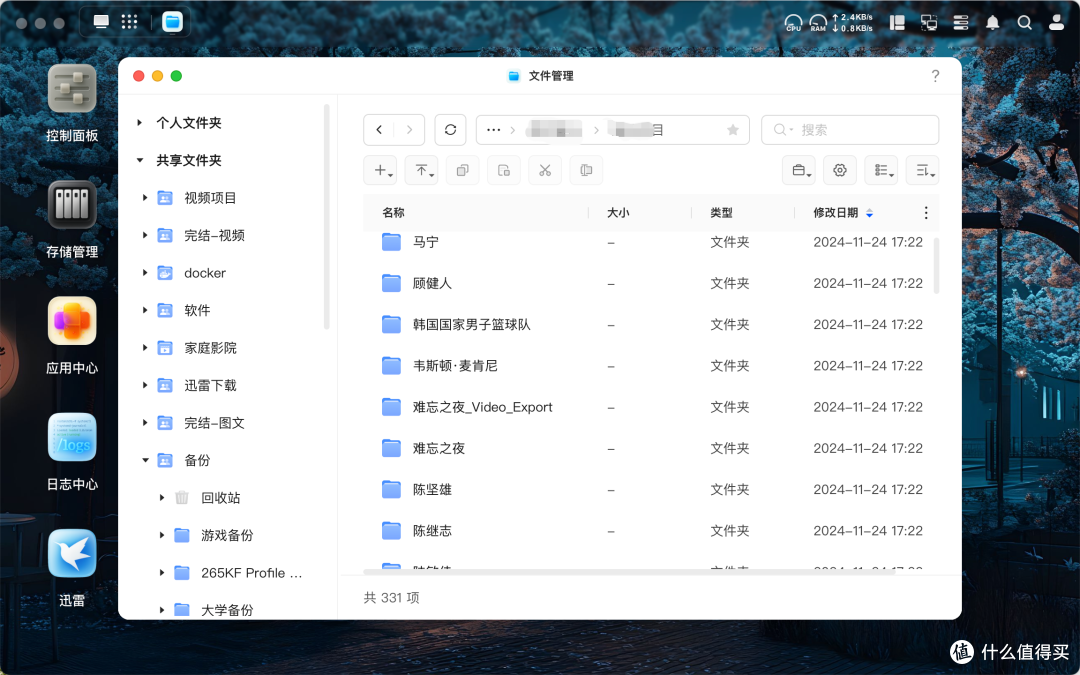Select the 难忘之夜_Video_Export folder row
The height and width of the screenshot is (675, 1080).
651,407
